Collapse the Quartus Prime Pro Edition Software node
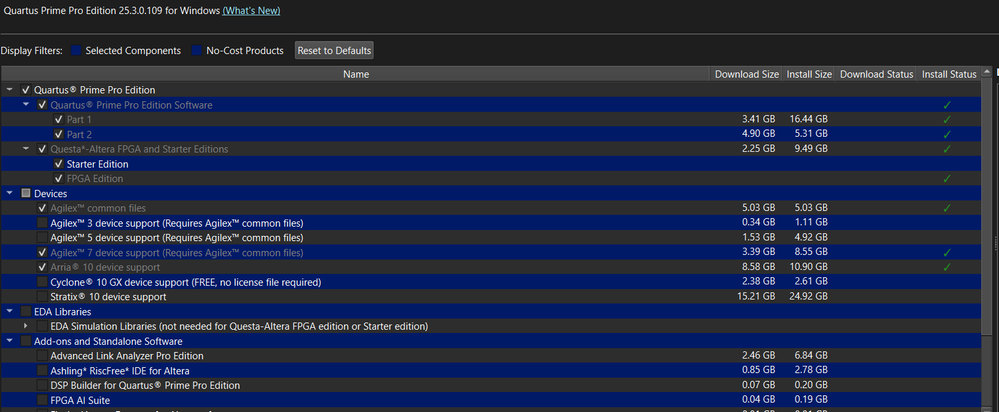This screenshot has width=999, height=412. (x=25, y=104)
